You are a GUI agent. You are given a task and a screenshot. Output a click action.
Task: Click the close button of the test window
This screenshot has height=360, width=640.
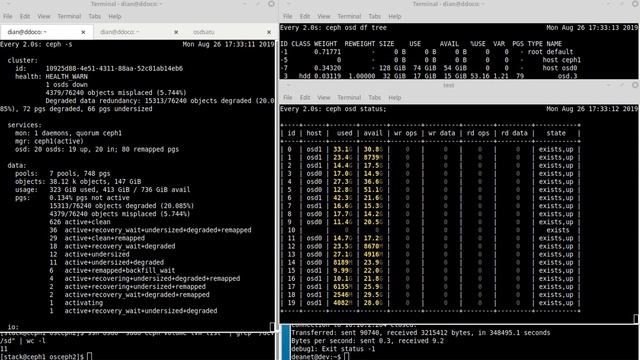click(x=635, y=85)
